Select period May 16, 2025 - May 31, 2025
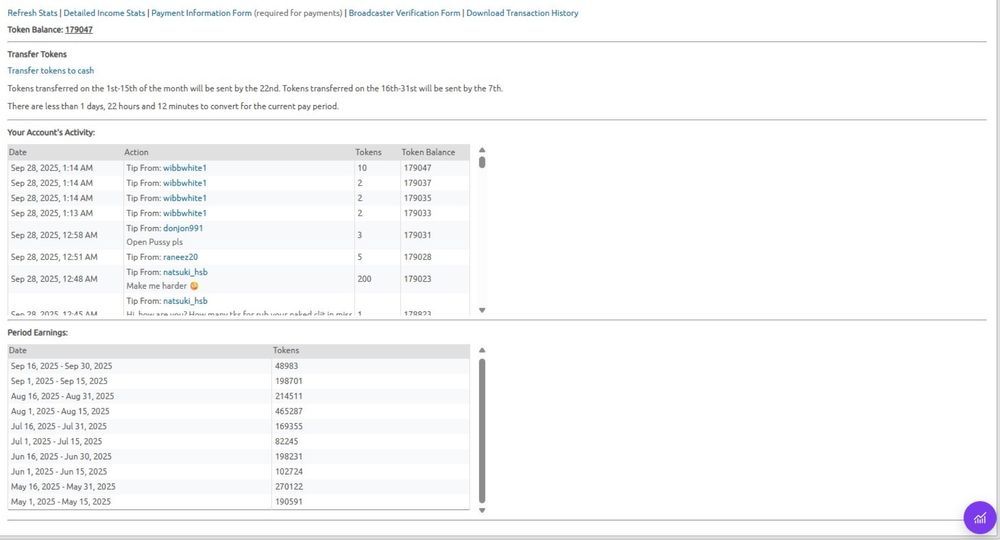Screen dimensions: 1000x540 [x=63, y=486]
